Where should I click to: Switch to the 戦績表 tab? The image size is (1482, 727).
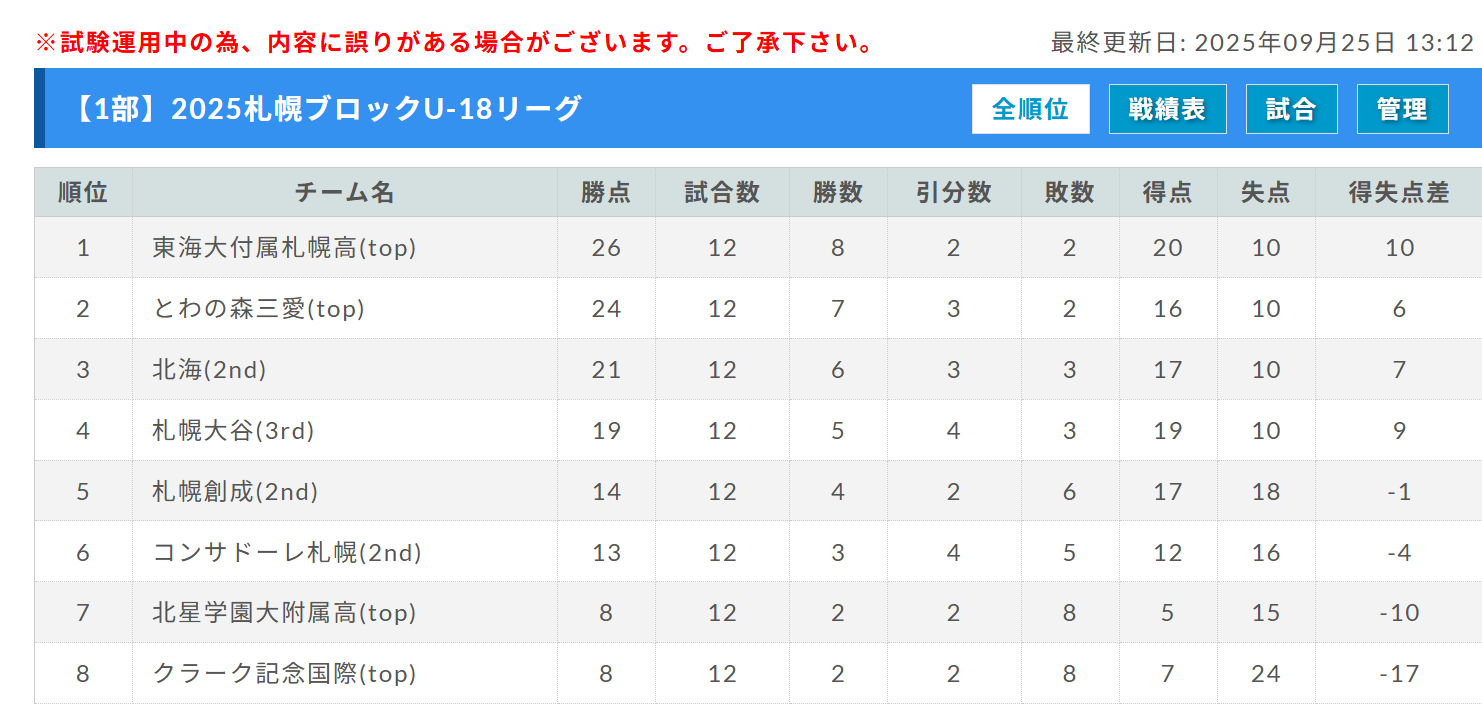[x=1167, y=109]
